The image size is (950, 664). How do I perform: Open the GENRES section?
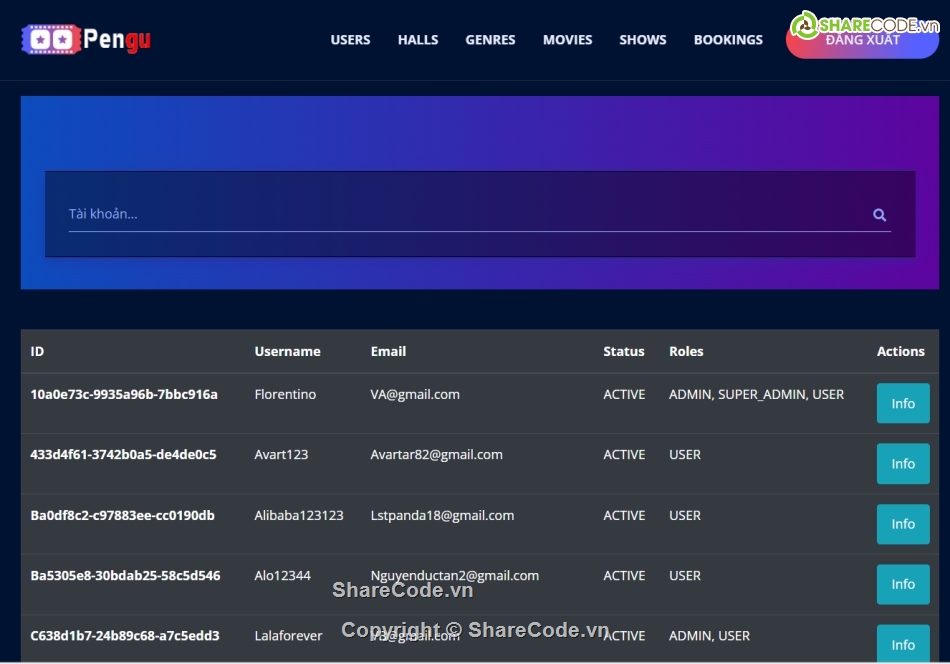(490, 40)
